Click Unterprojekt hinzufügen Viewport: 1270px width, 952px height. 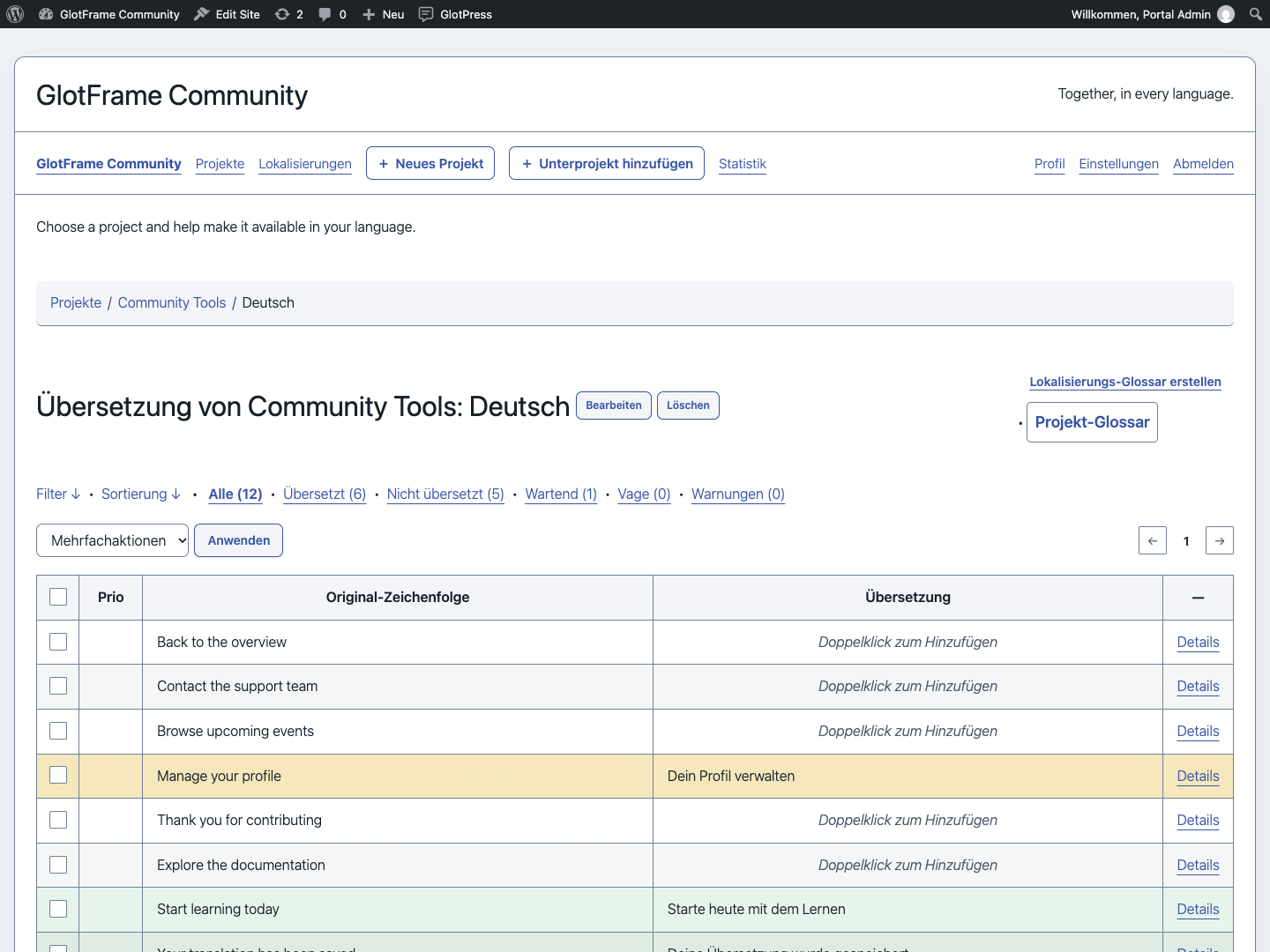pyautogui.click(x=607, y=163)
